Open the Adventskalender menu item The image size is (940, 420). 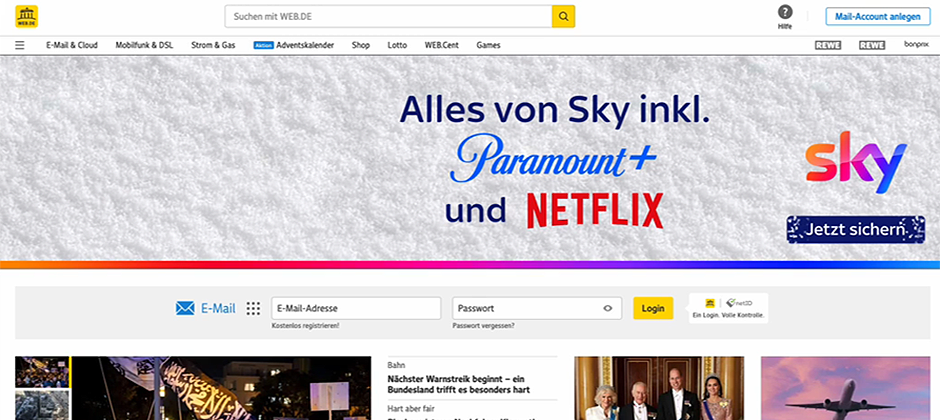pyautogui.click(x=305, y=45)
